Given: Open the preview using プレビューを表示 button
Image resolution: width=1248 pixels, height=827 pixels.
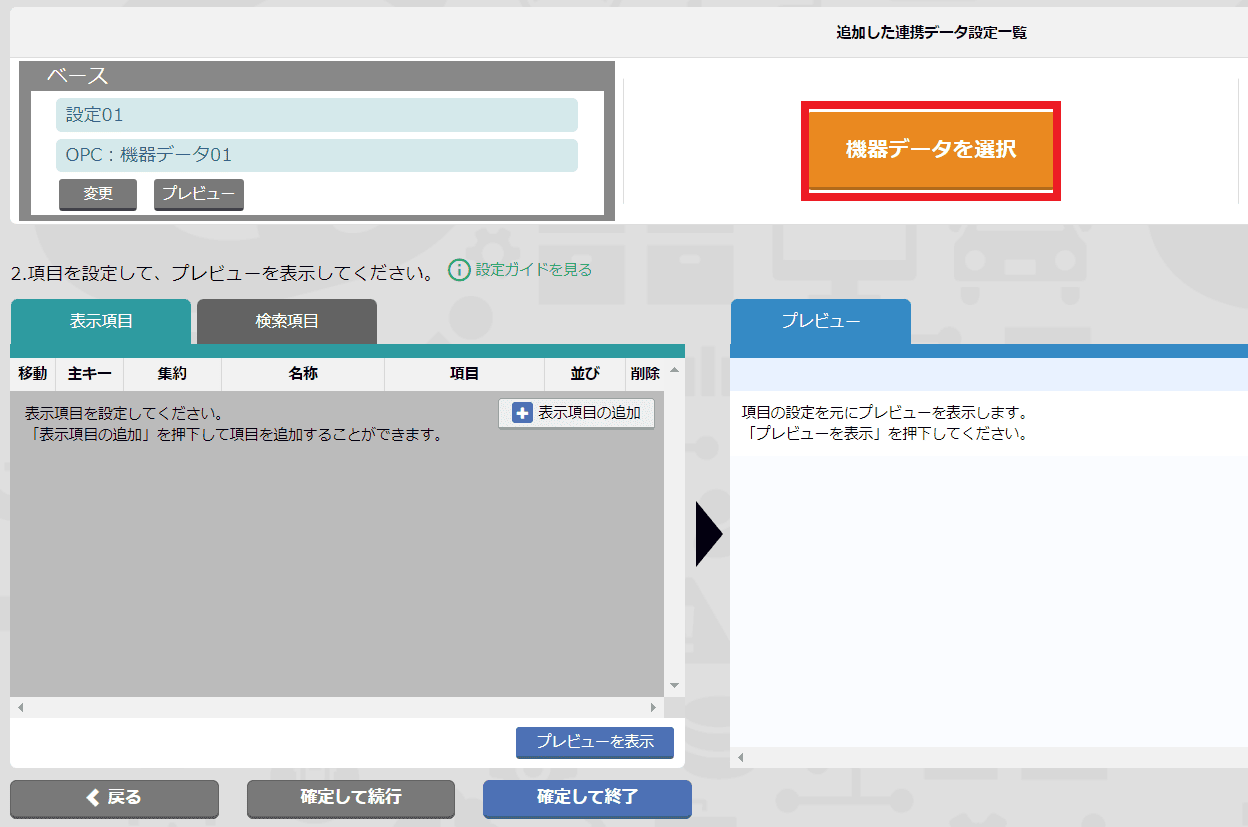Looking at the screenshot, I should pos(594,743).
